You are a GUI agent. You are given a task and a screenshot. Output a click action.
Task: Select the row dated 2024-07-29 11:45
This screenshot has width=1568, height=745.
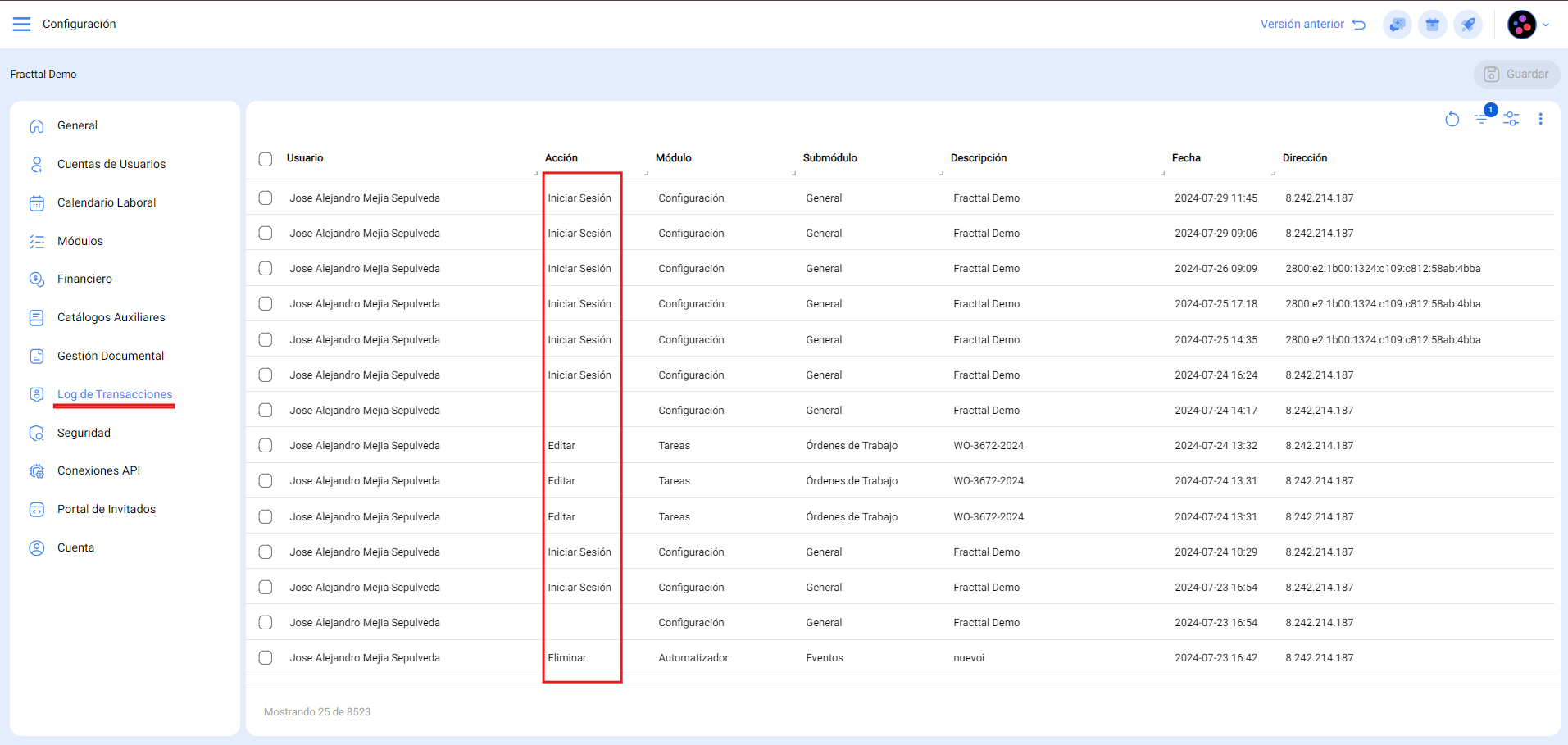(x=266, y=198)
